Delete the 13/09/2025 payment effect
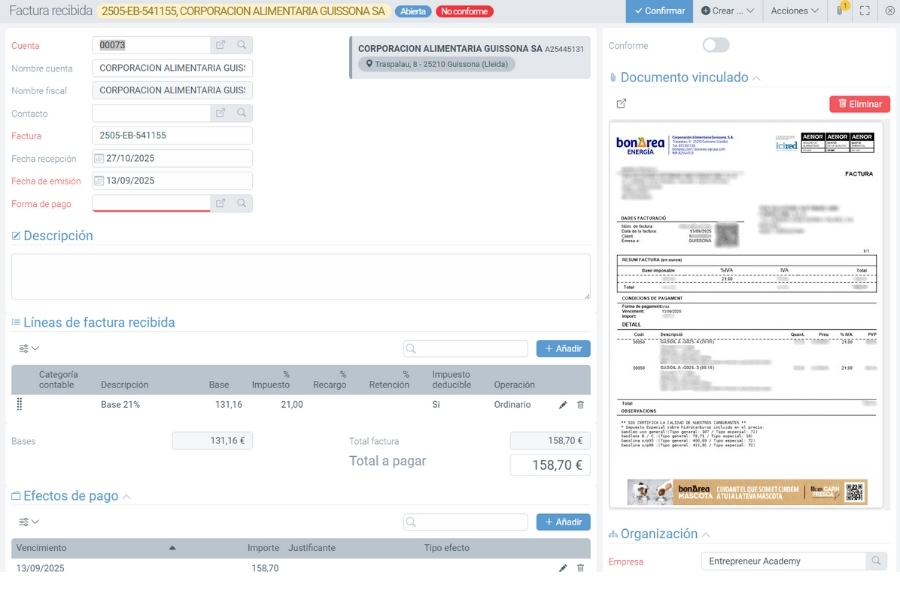This screenshot has height=600, width=900. click(x=580, y=568)
